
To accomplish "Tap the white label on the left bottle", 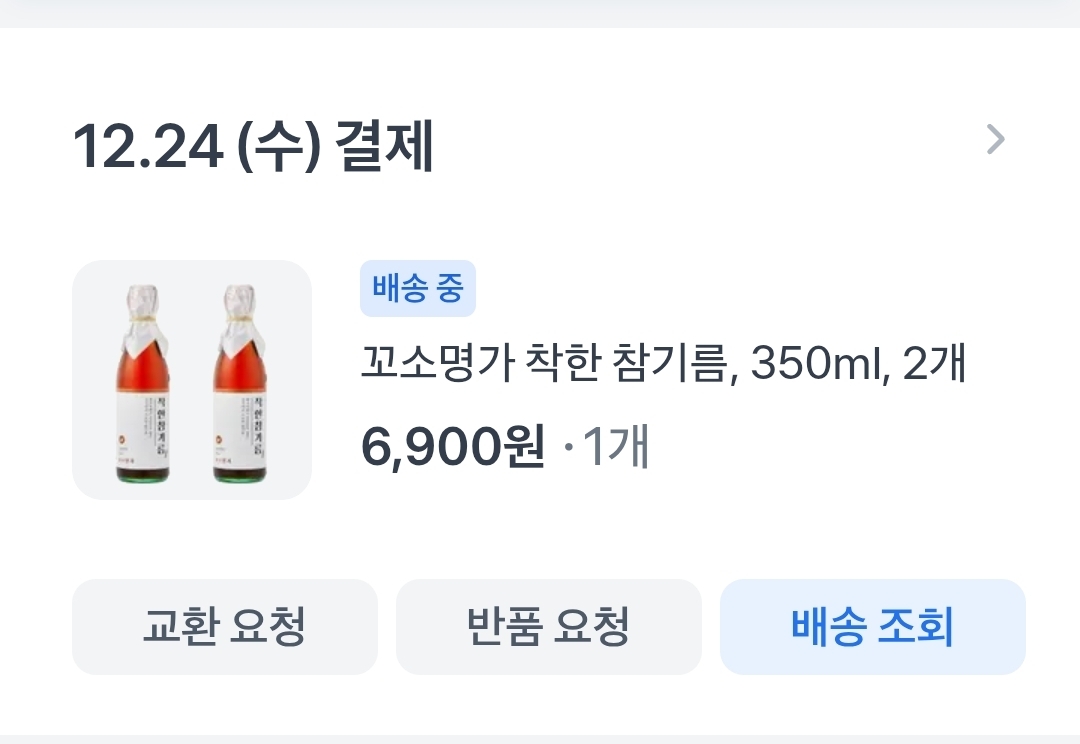I will 143,430.
